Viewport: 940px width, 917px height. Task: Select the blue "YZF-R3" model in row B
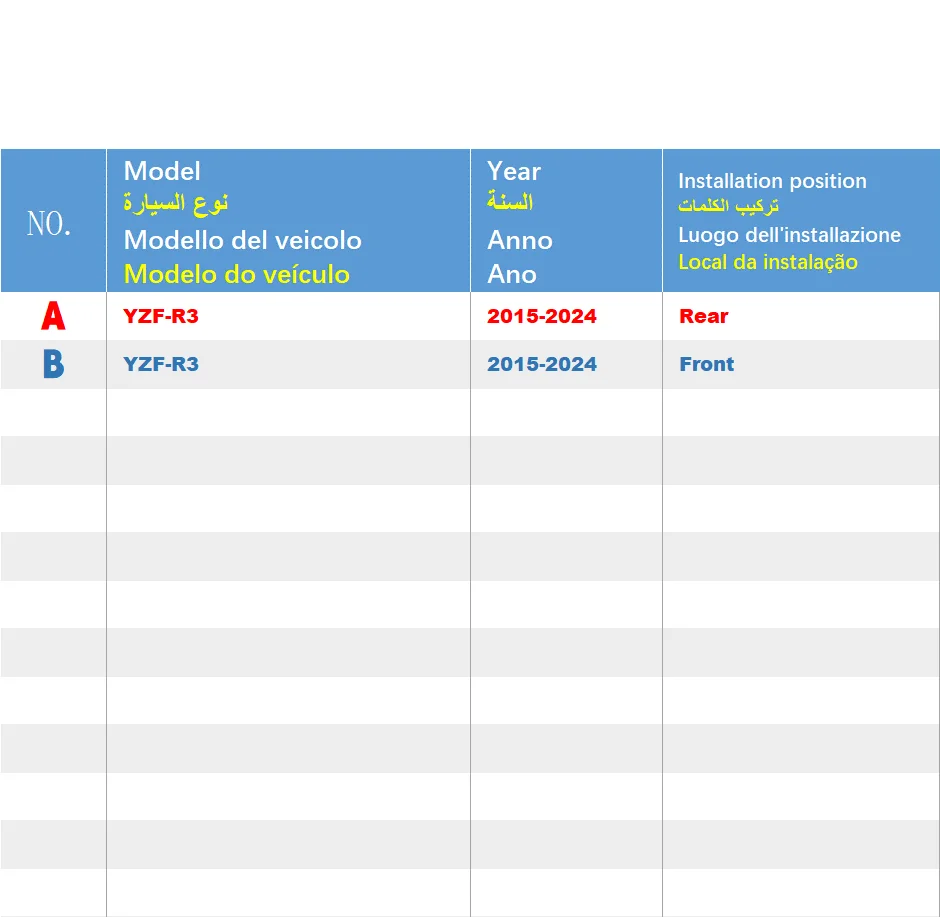pos(161,364)
